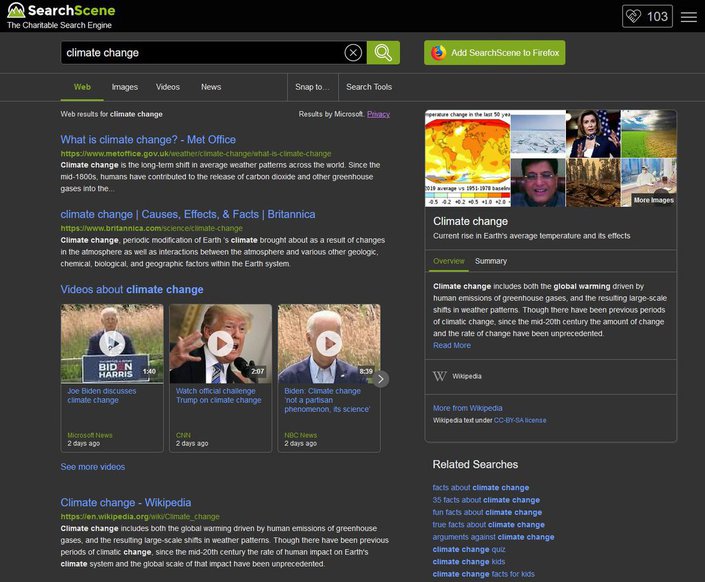Click Add SearchScene to Firefox button
705x582 pixels.
click(494, 53)
